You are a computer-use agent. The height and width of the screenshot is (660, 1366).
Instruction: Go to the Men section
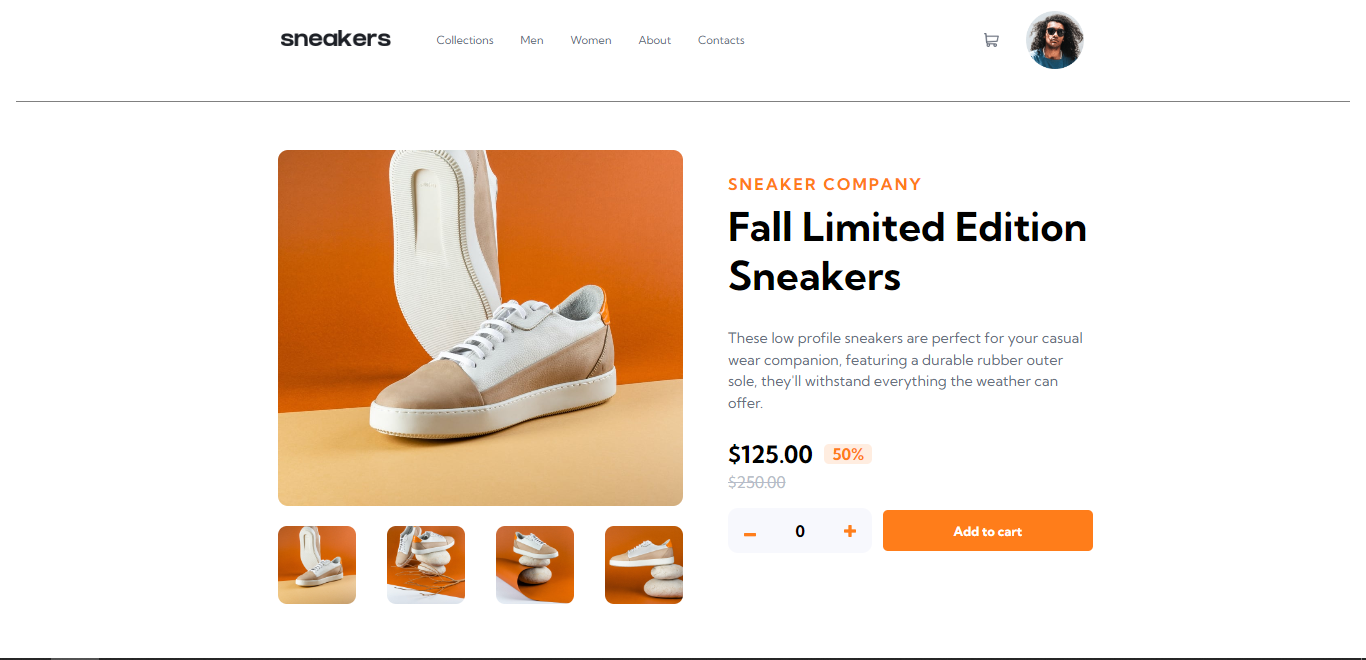[532, 40]
